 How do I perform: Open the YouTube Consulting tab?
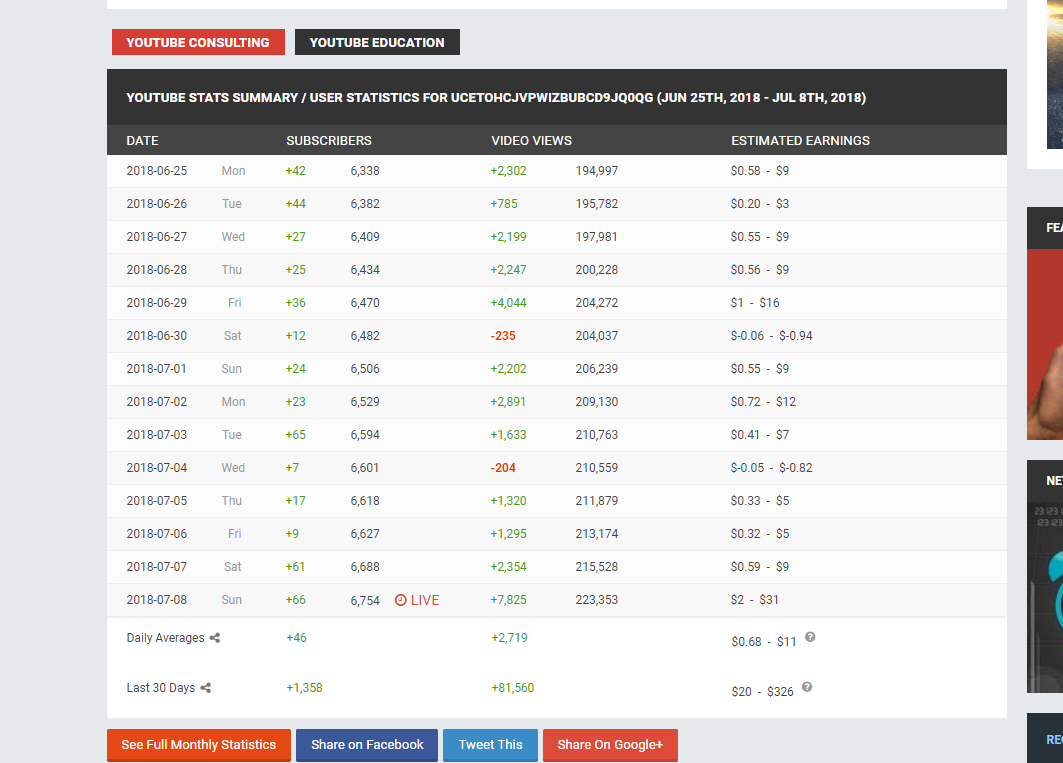[x=198, y=42]
